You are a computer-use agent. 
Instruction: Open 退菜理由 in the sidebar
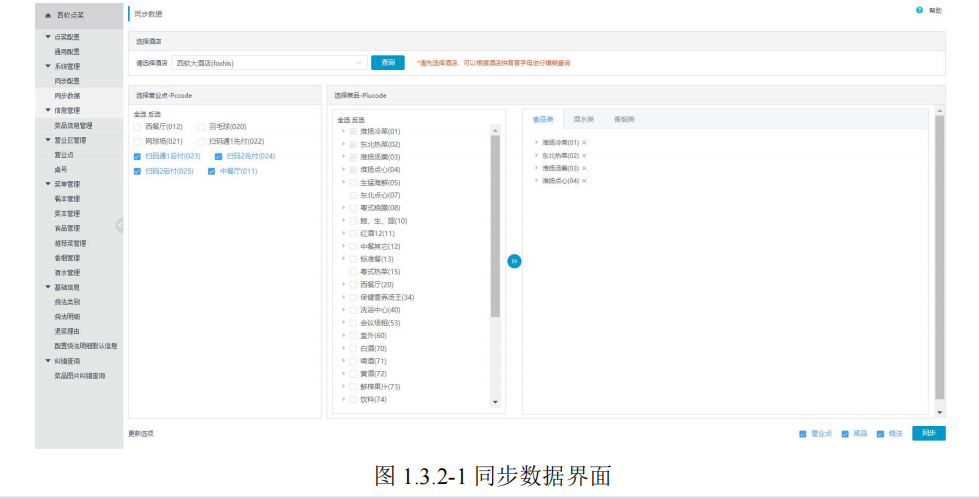click(x=67, y=332)
